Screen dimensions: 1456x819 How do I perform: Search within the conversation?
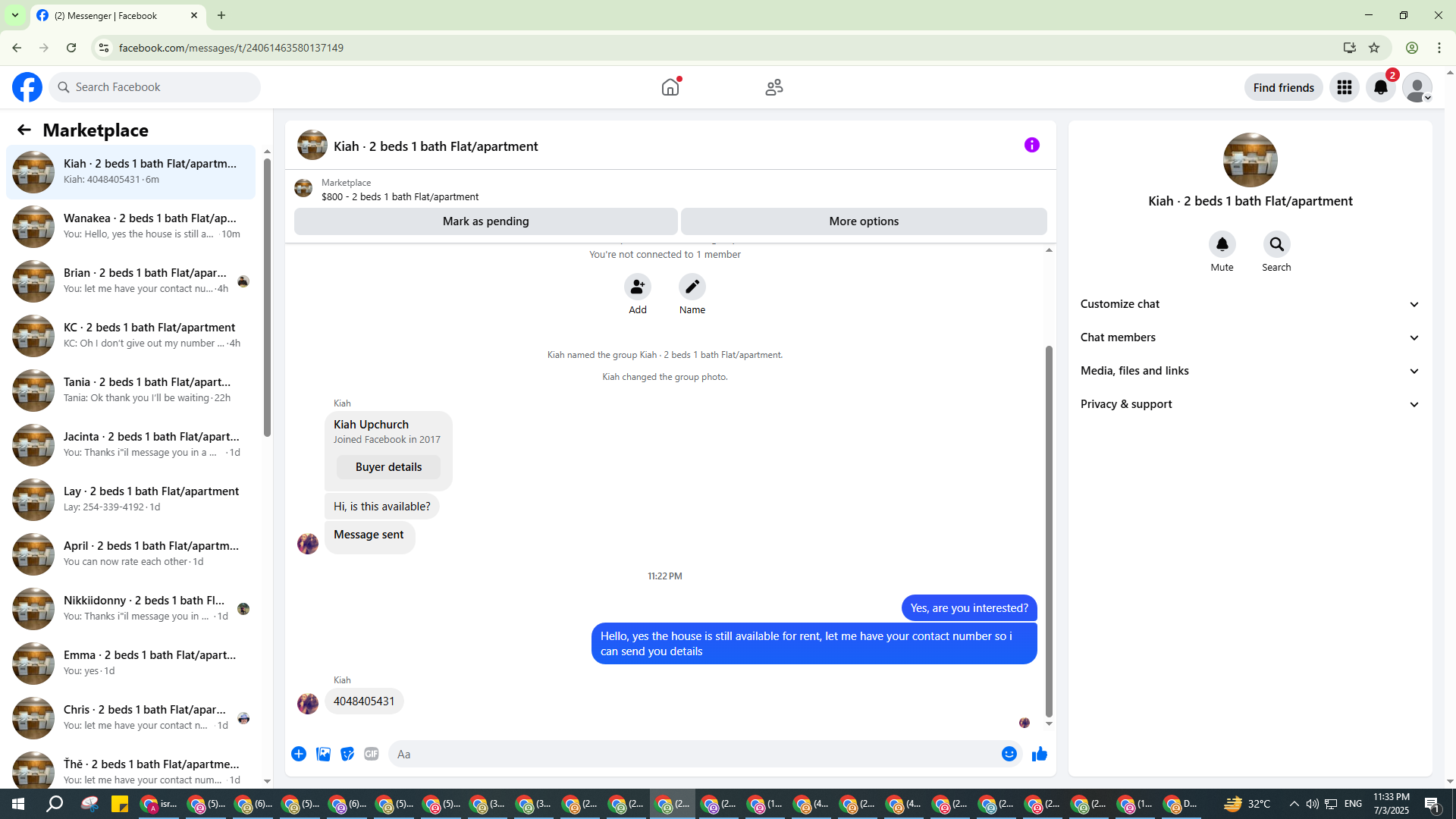[1276, 245]
